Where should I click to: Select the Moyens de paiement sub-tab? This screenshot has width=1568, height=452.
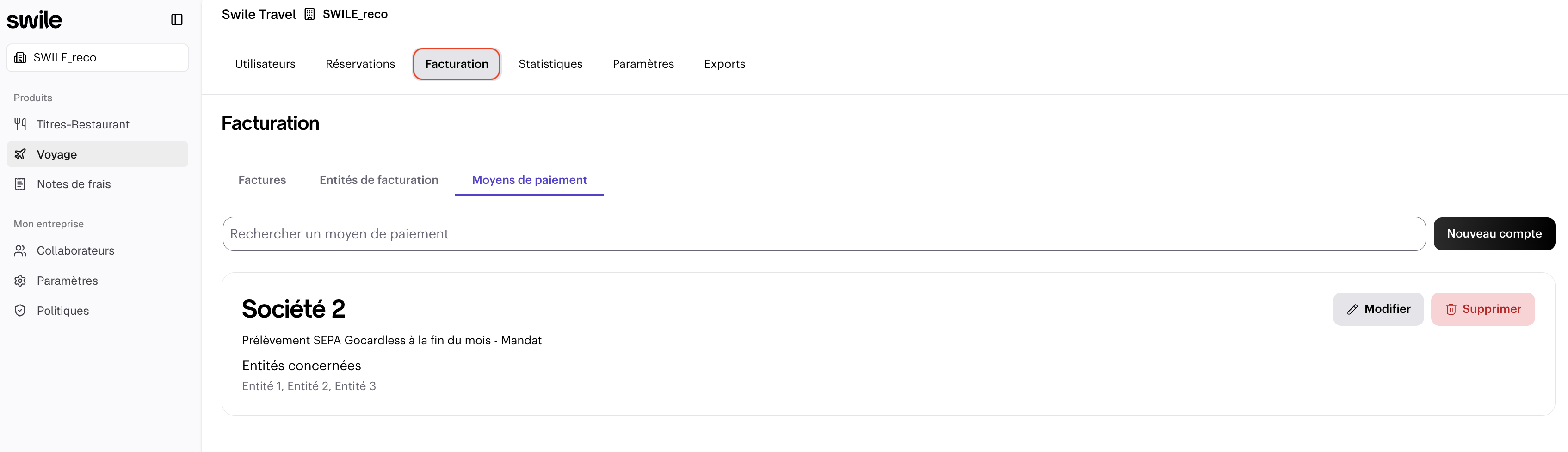529,180
